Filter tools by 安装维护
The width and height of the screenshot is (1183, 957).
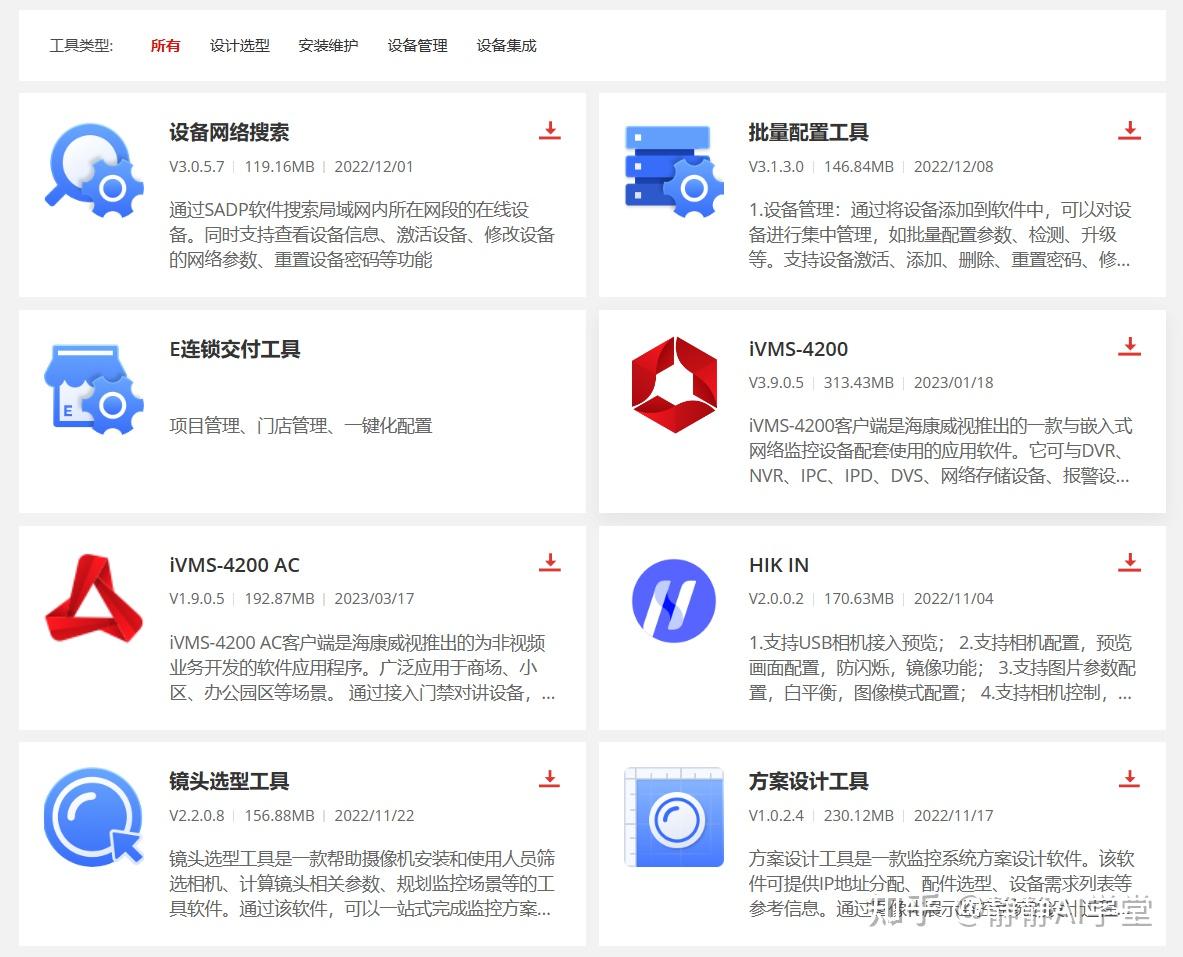[328, 45]
